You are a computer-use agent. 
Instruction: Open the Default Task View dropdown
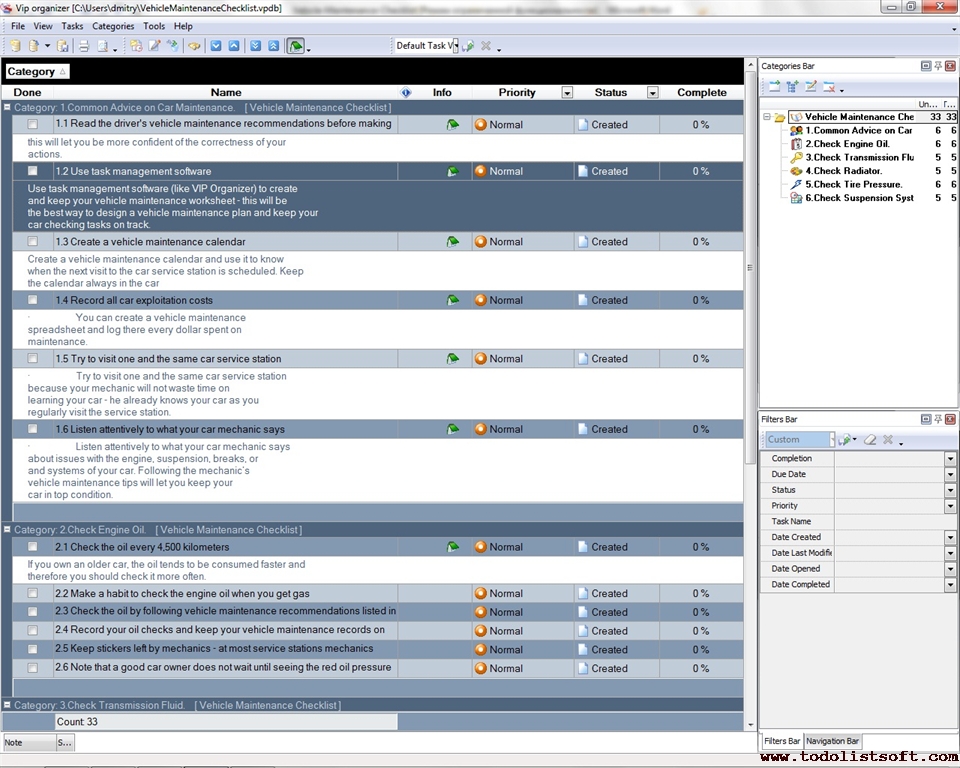454,46
